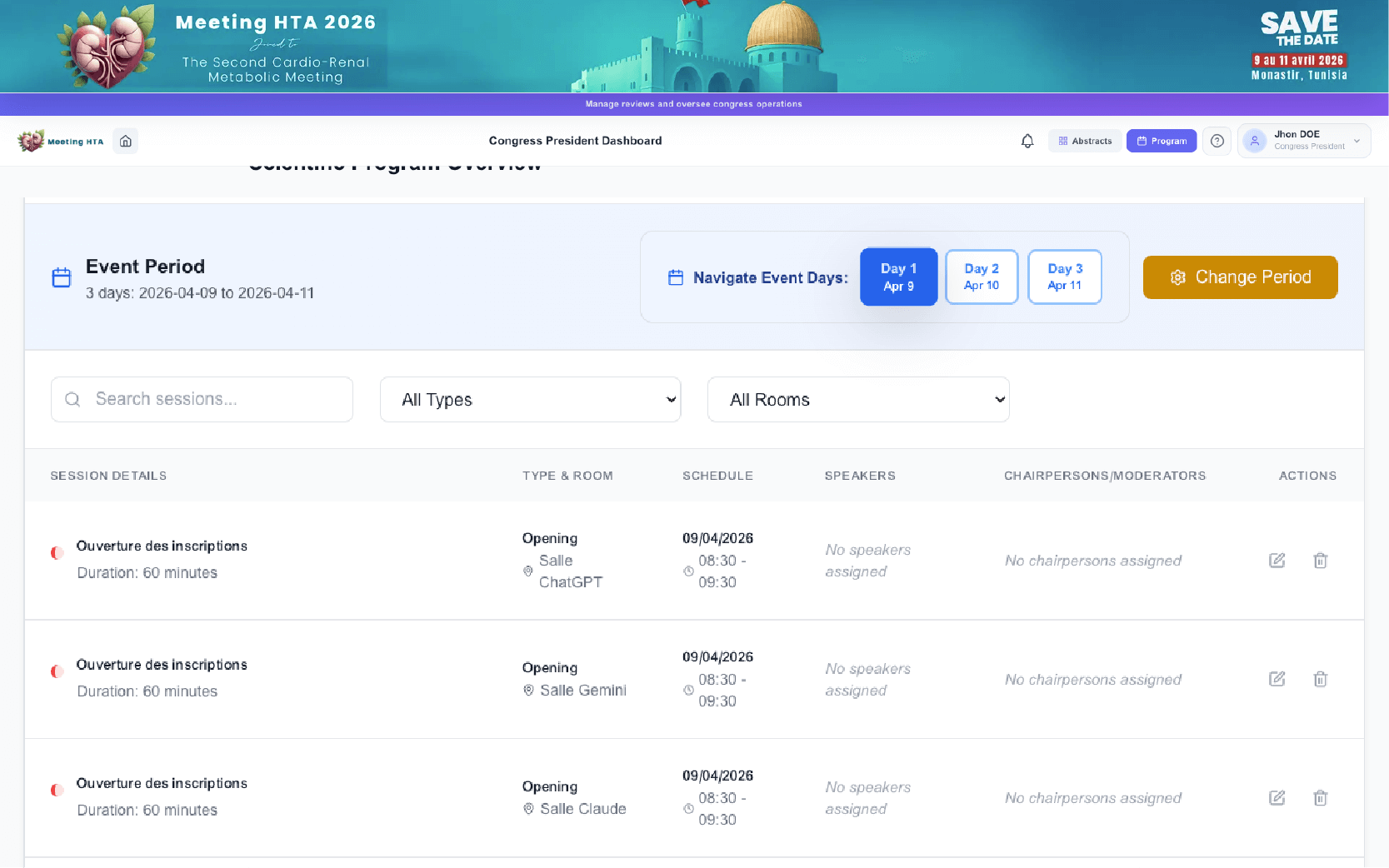The image size is (1389, 868).
Task: Switch to Day 1 Apr 9
Action: (898, 277)
